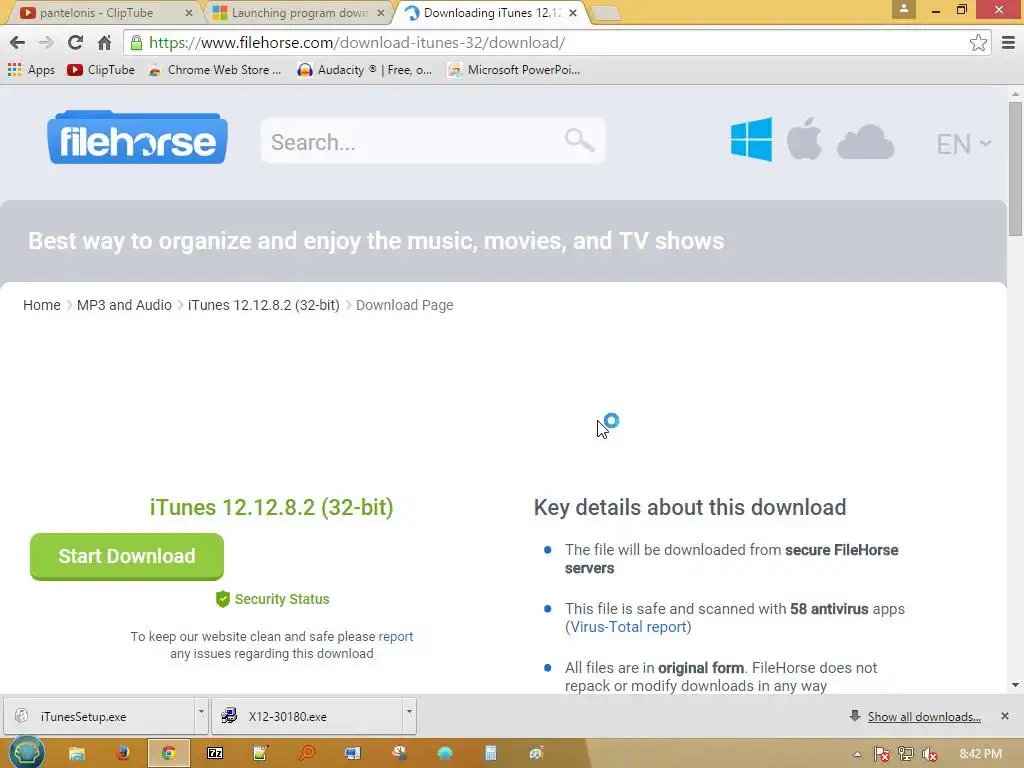Open the Audacity bookmark

pos(364,70)
